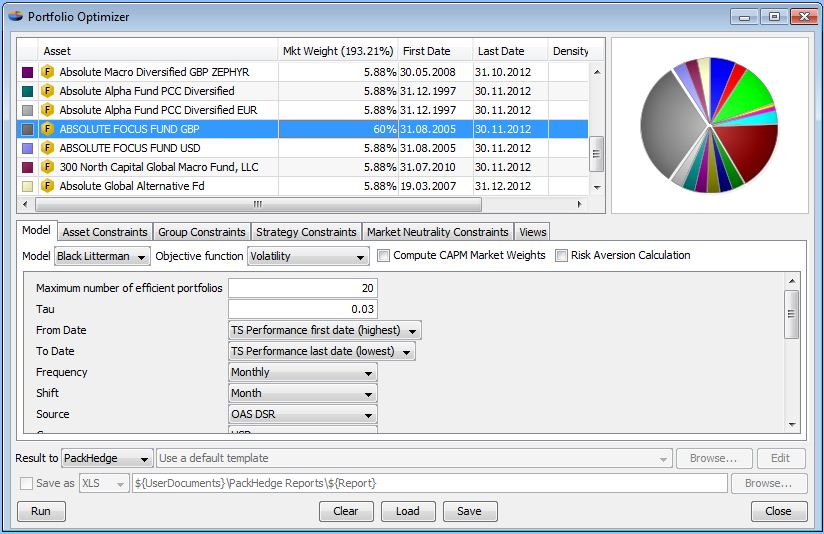824x534 pixels.
Task: Click the Tau value field
Action: point(303,309)
